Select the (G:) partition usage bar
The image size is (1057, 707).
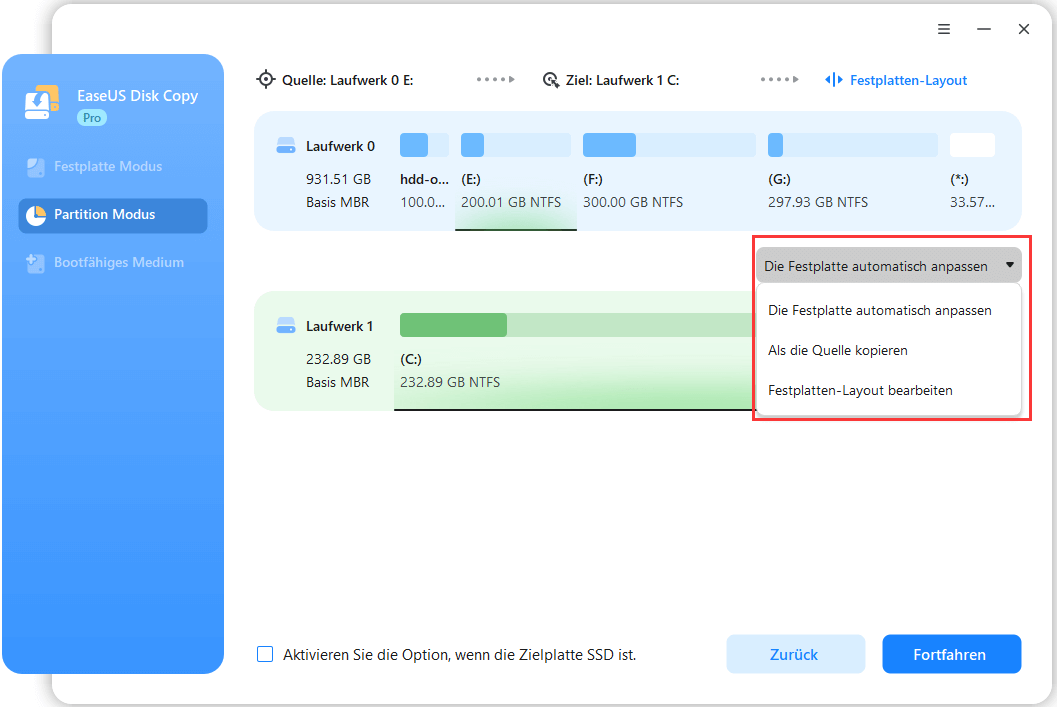tap(853, 145)
